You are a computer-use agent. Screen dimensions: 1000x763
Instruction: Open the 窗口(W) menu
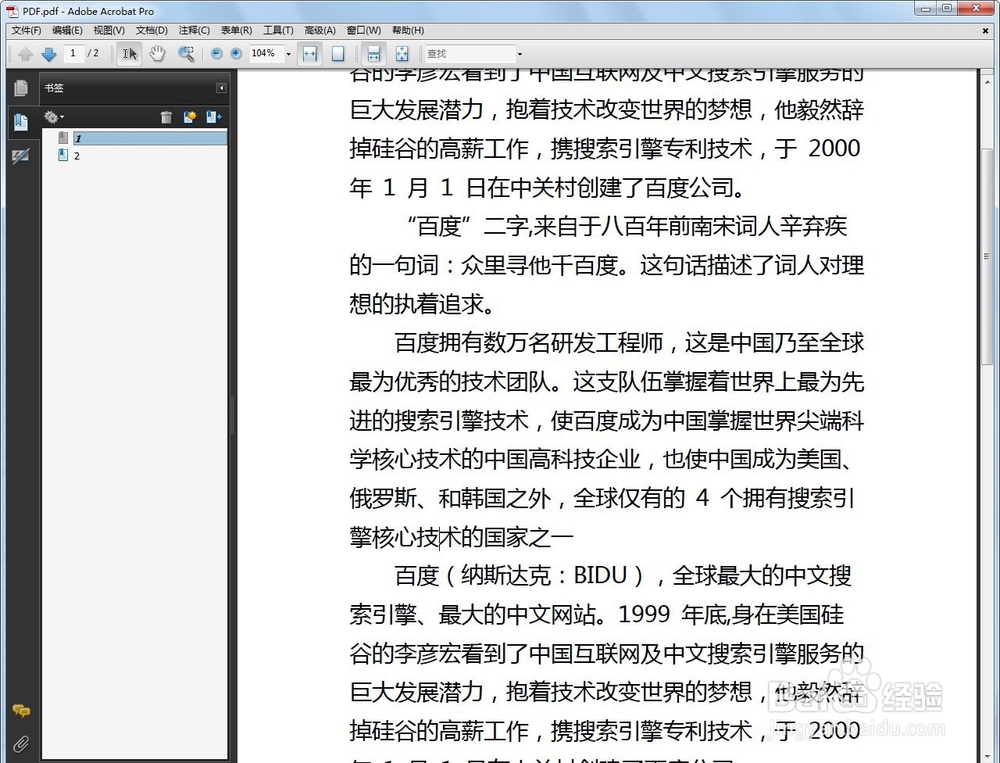pos(364,31)
